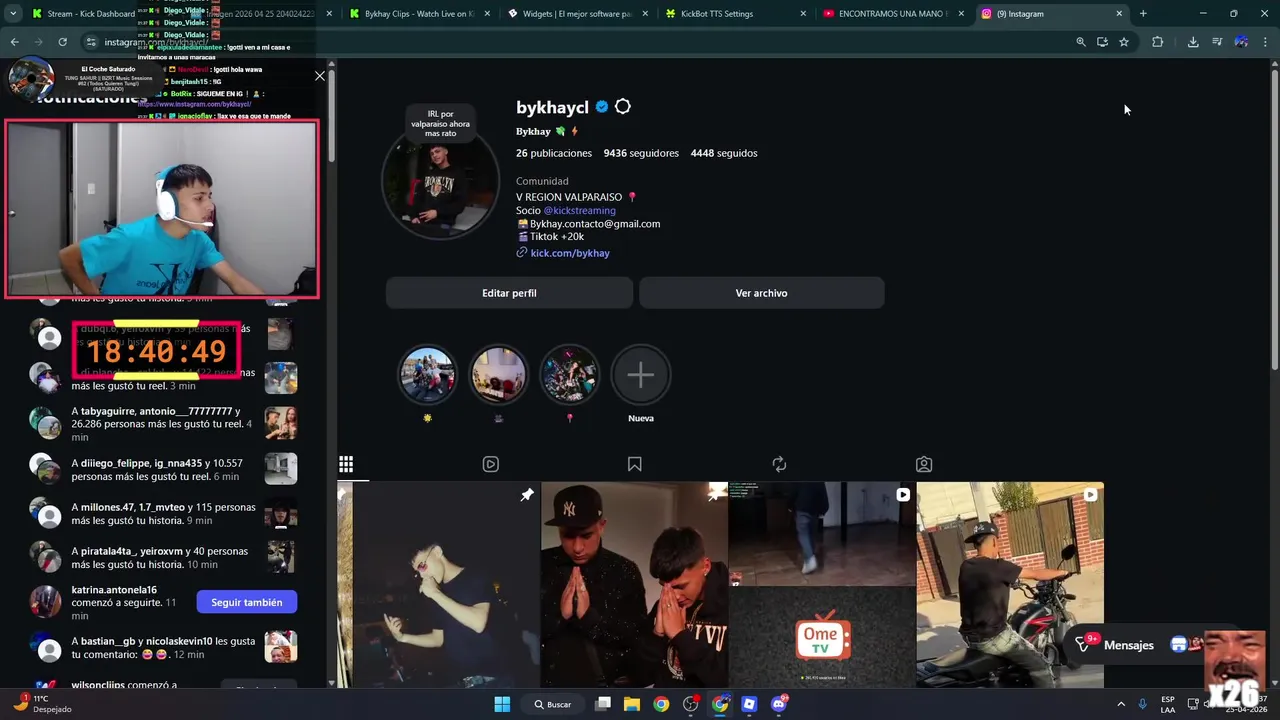Open the Ome TV reel post

(x=822, y=585)
